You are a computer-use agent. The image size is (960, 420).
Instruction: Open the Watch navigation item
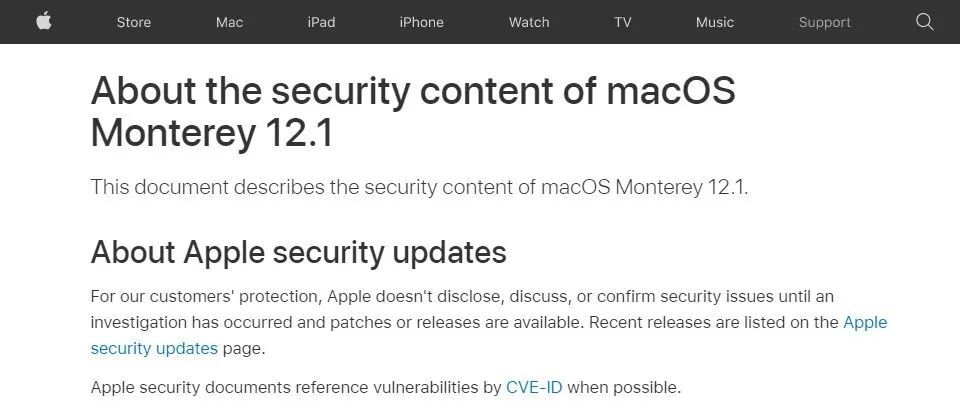pyautogui.click(x=529, y=22)
